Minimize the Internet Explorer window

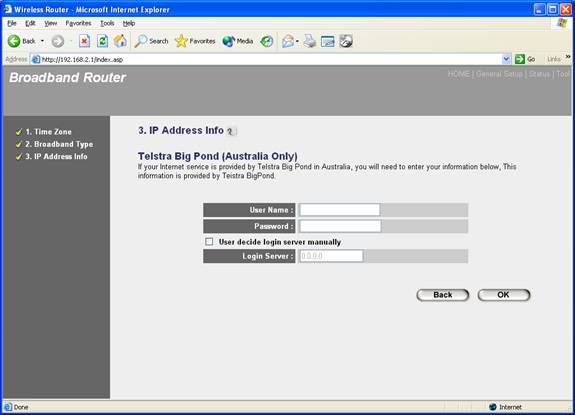tap(539, 9)
